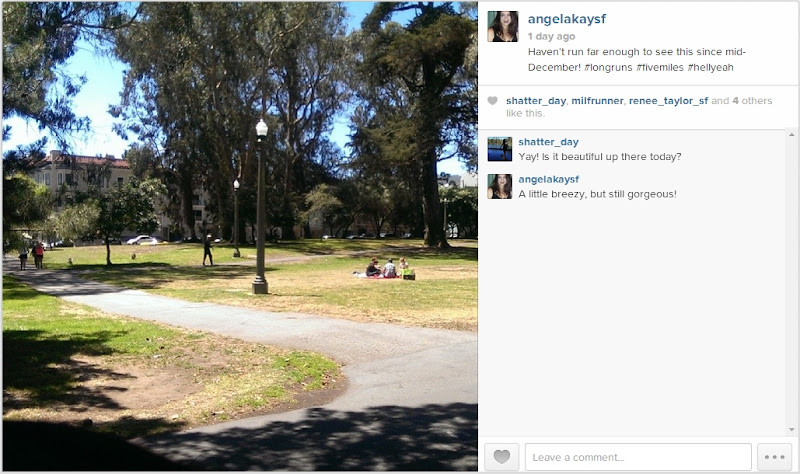Open the #hellyeah hashtag

point(710,67)
